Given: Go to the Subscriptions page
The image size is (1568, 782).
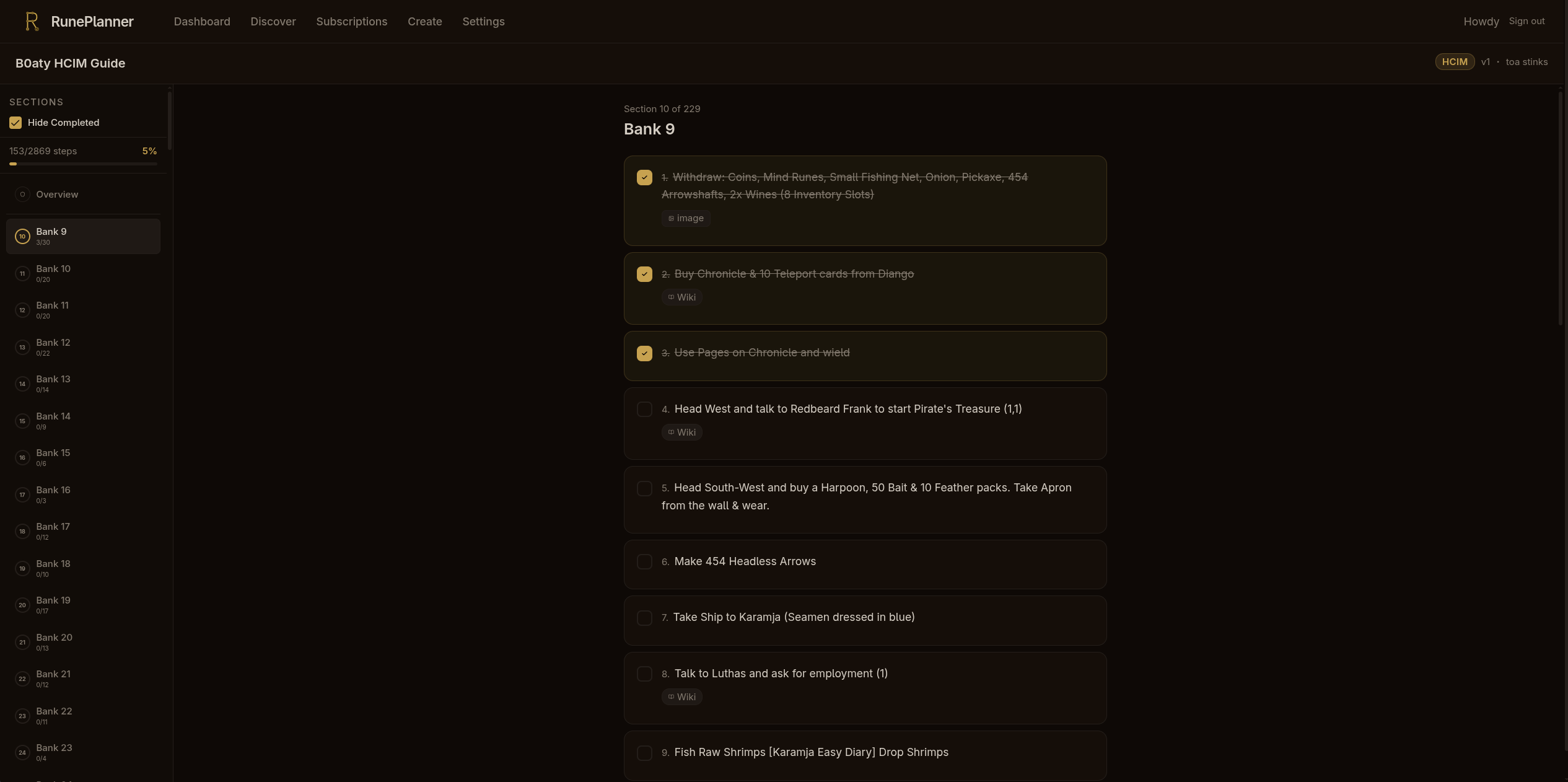Looking at the screenshot, I should [x=351, y=22].
